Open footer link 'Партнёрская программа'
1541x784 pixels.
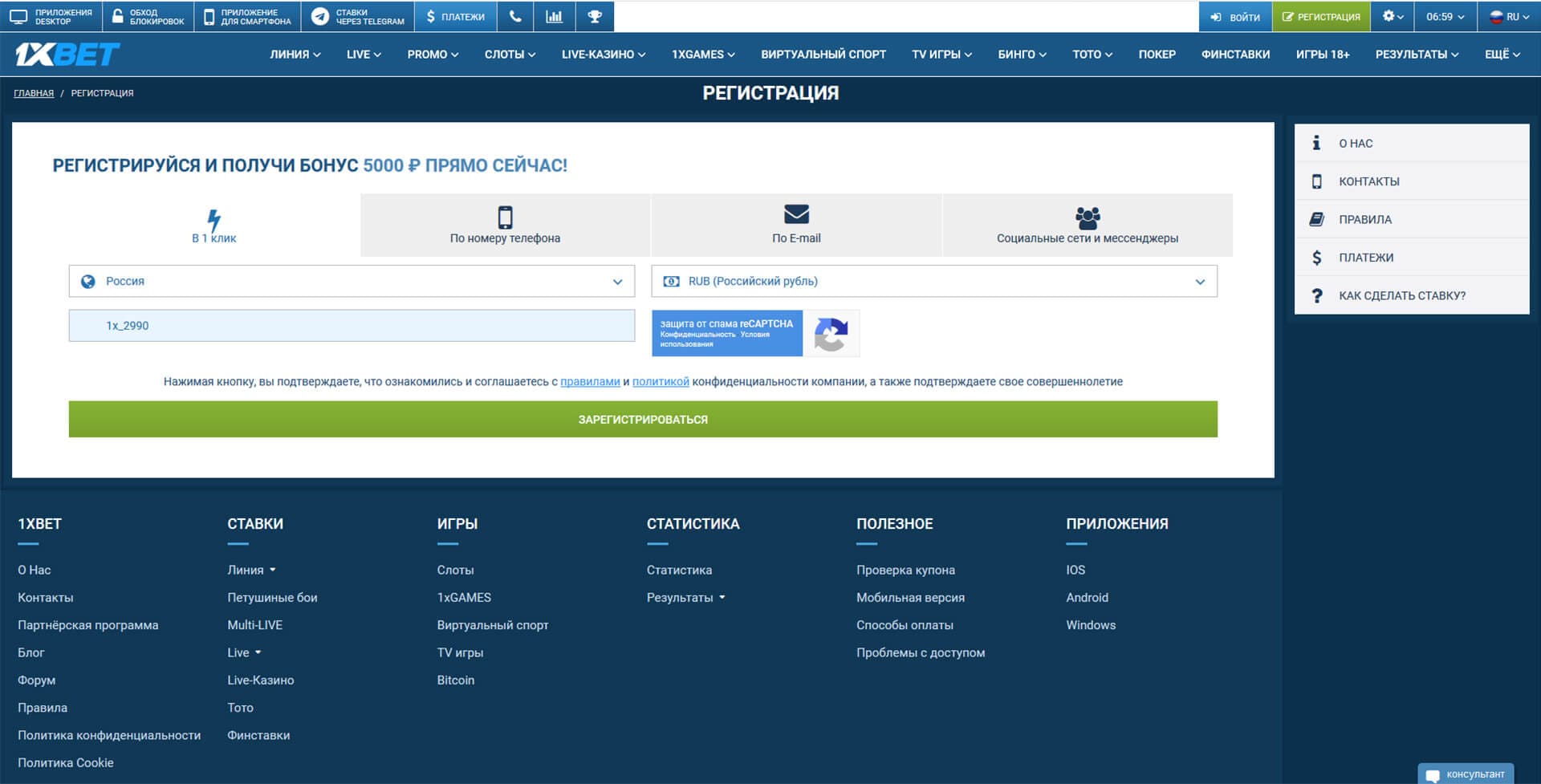88,625
